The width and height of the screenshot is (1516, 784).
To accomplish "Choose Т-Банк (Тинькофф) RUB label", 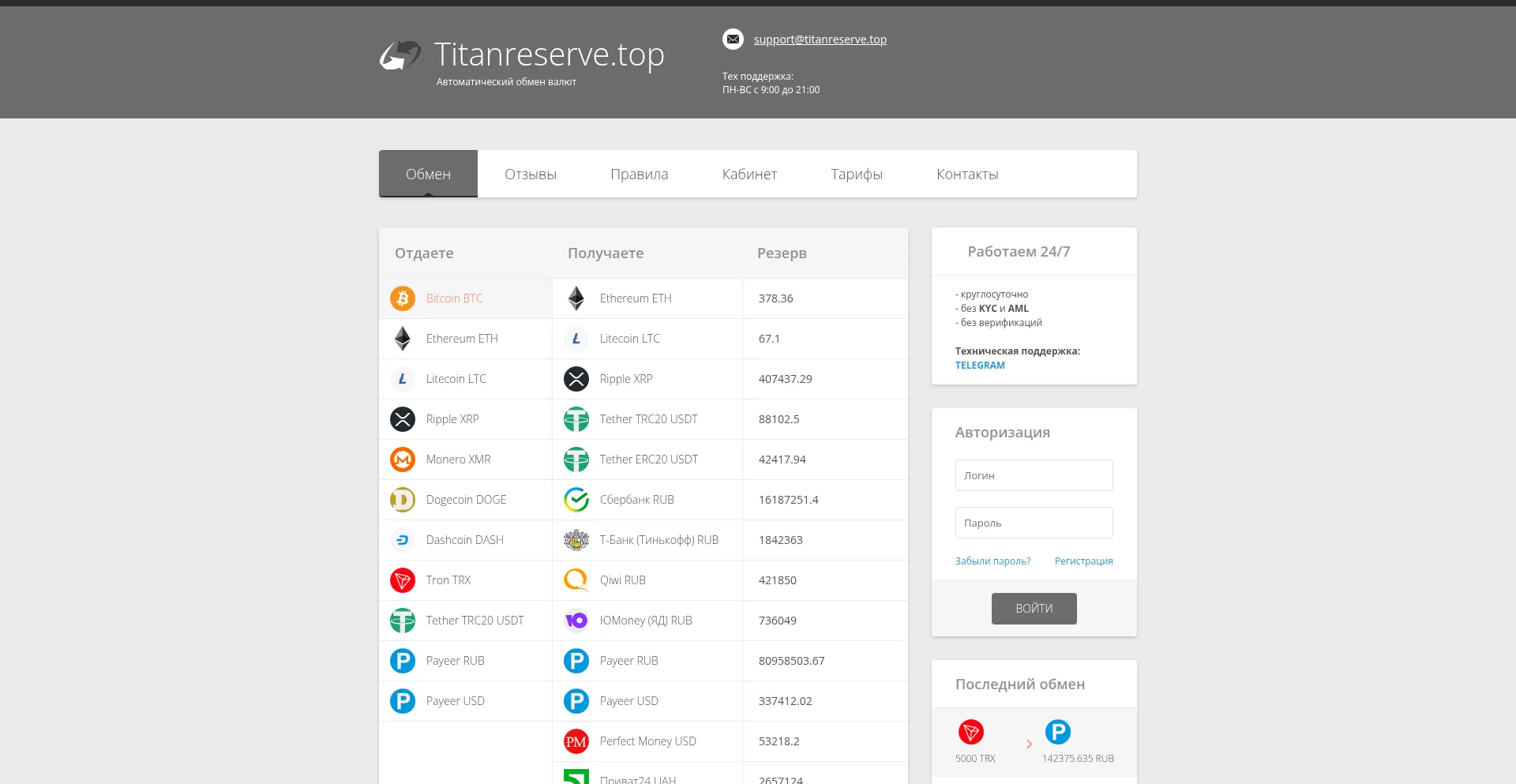I will click(x=659, y=540).
